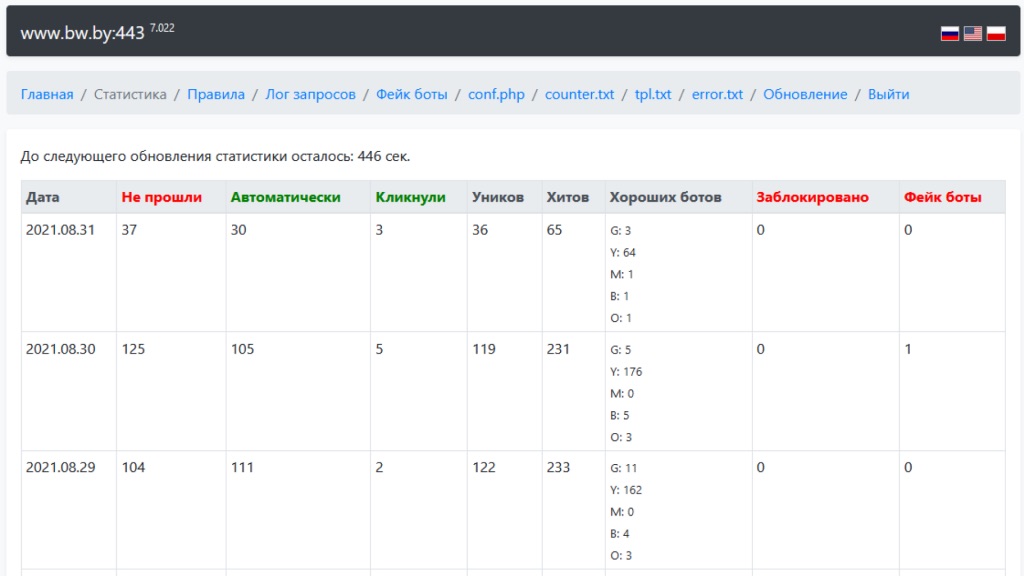
Task: Open the error.txt file link
Action: pyautogui.click(x=718, y=94)
